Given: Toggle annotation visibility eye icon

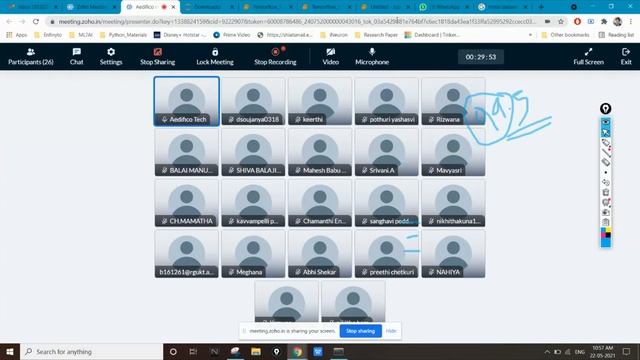Looking at the screenshot, I should (x=606, y=122).
